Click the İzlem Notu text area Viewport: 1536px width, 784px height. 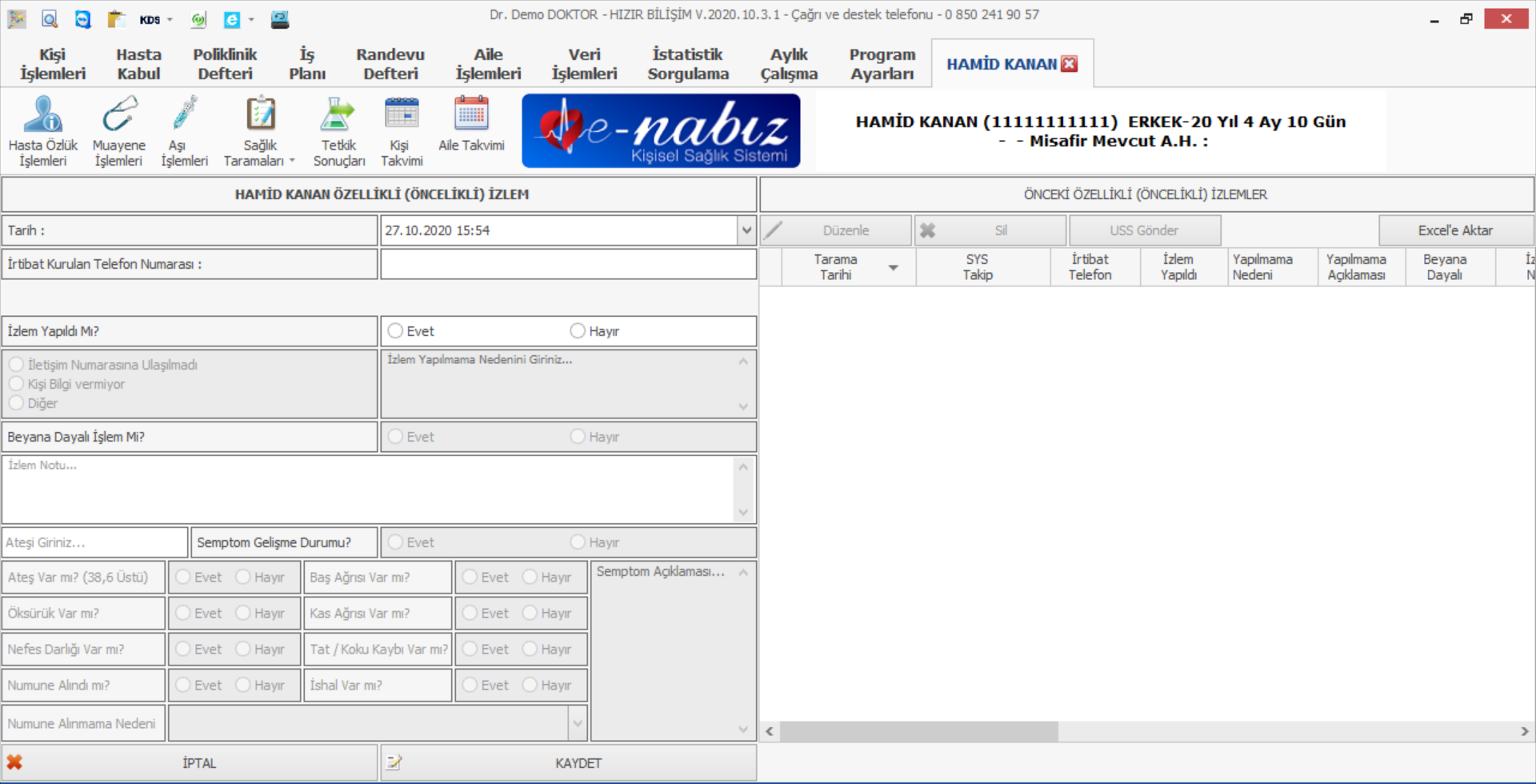click(378, 490)
